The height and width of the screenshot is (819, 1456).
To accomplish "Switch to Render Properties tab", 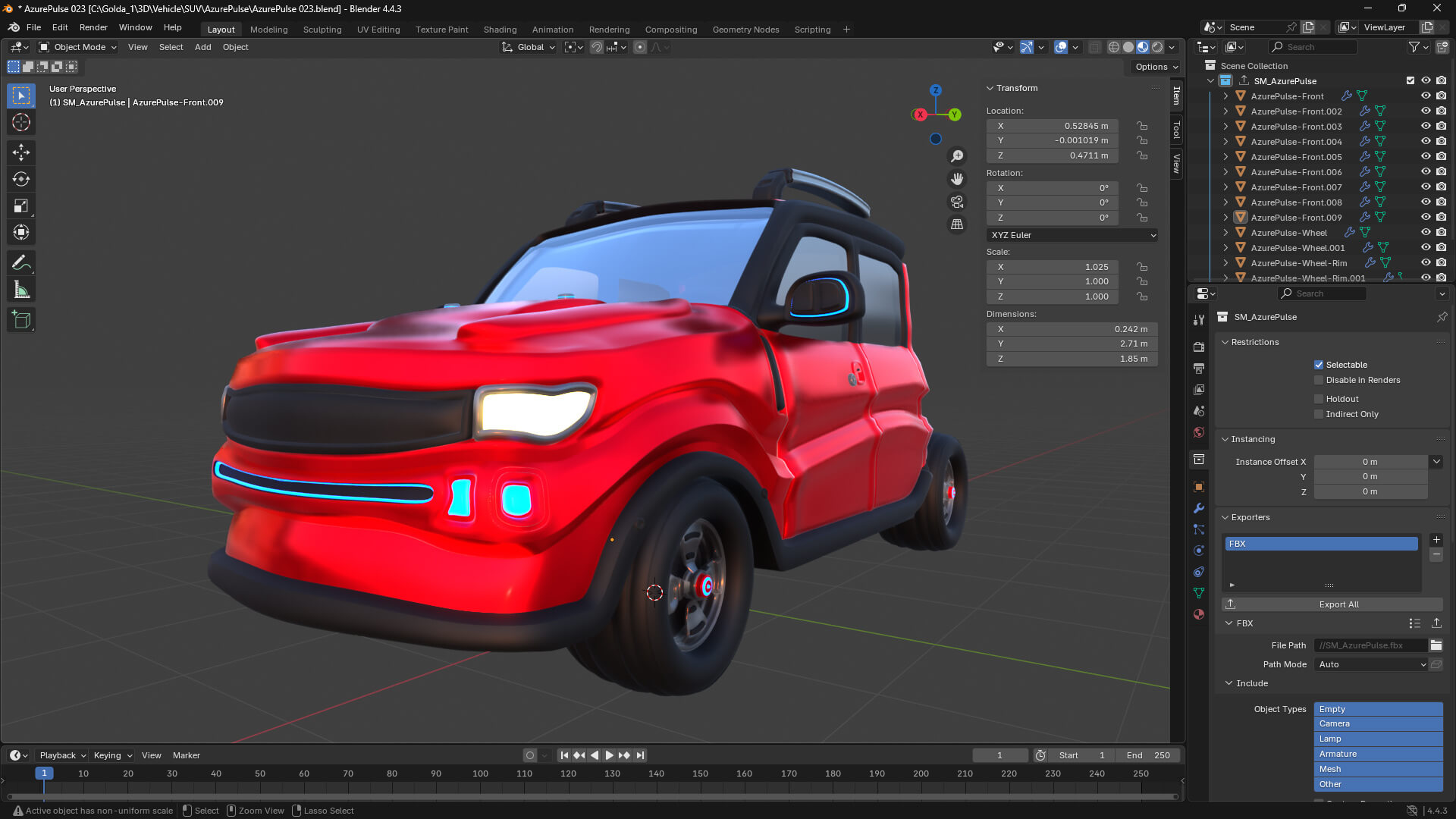I will 1199,347.
